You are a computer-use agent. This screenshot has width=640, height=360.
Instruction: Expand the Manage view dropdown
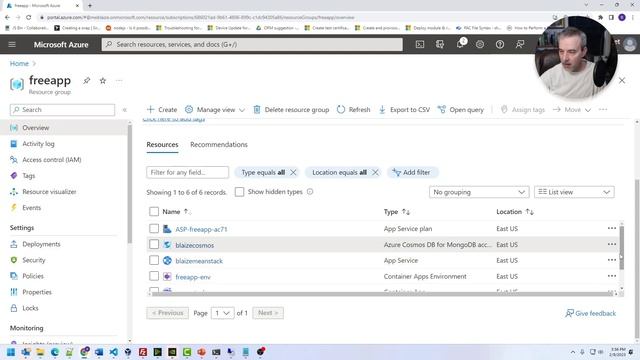(x=215, y=109)
